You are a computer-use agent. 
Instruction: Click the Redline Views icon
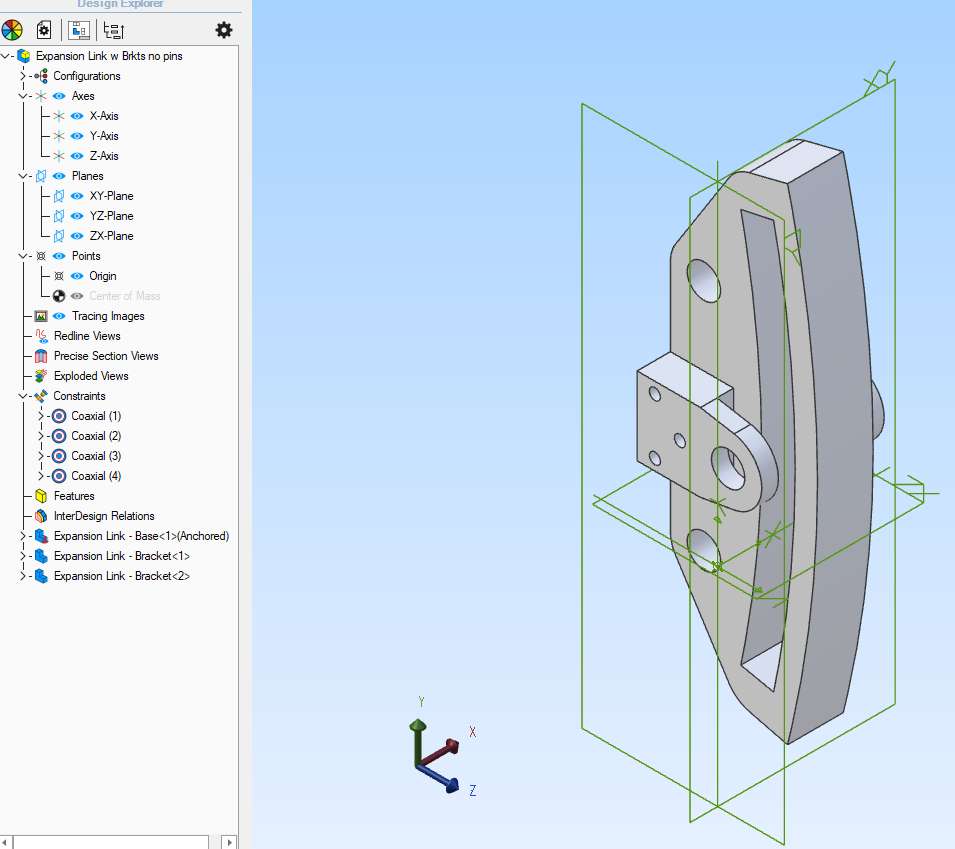tap(41, 336)
